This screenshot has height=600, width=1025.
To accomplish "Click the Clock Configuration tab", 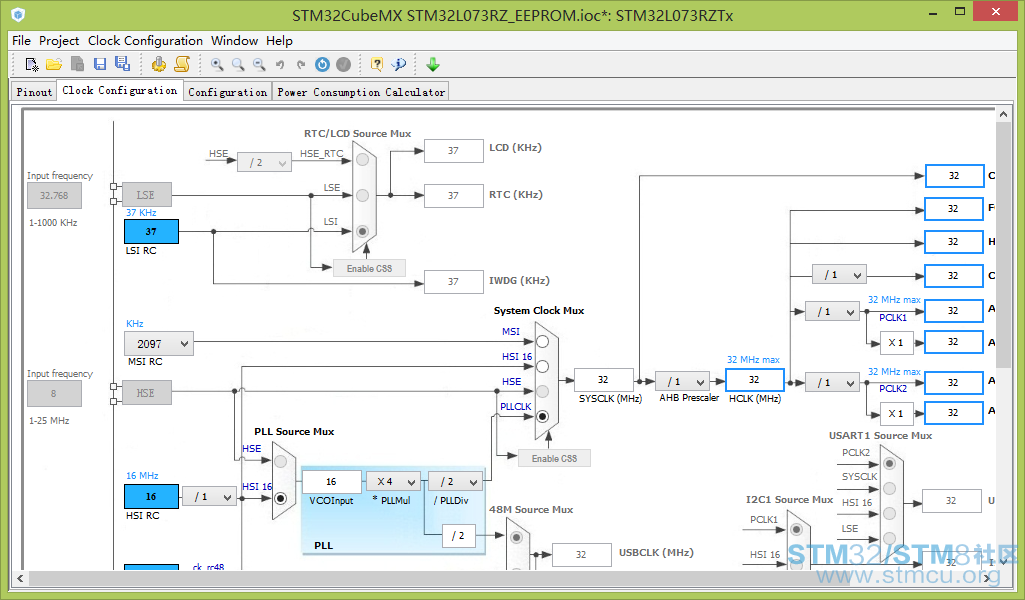I will (120, 90).
